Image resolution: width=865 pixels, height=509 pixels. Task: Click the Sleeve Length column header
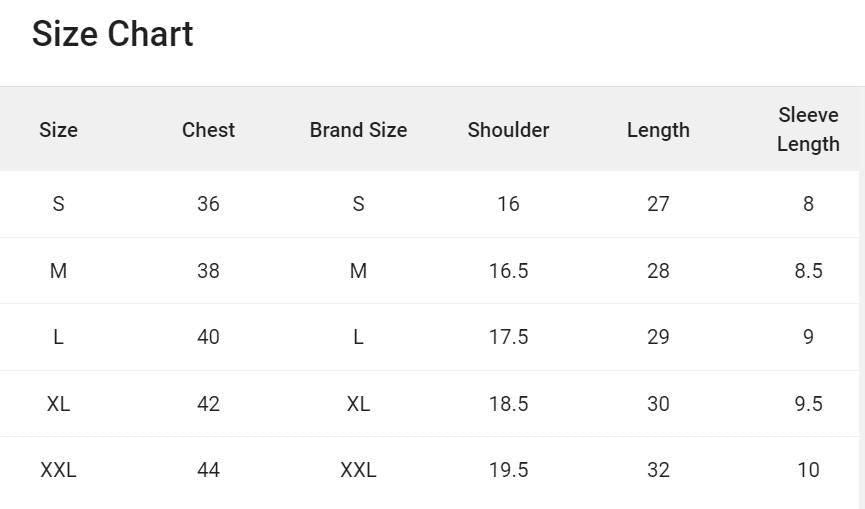pos(808,130)
